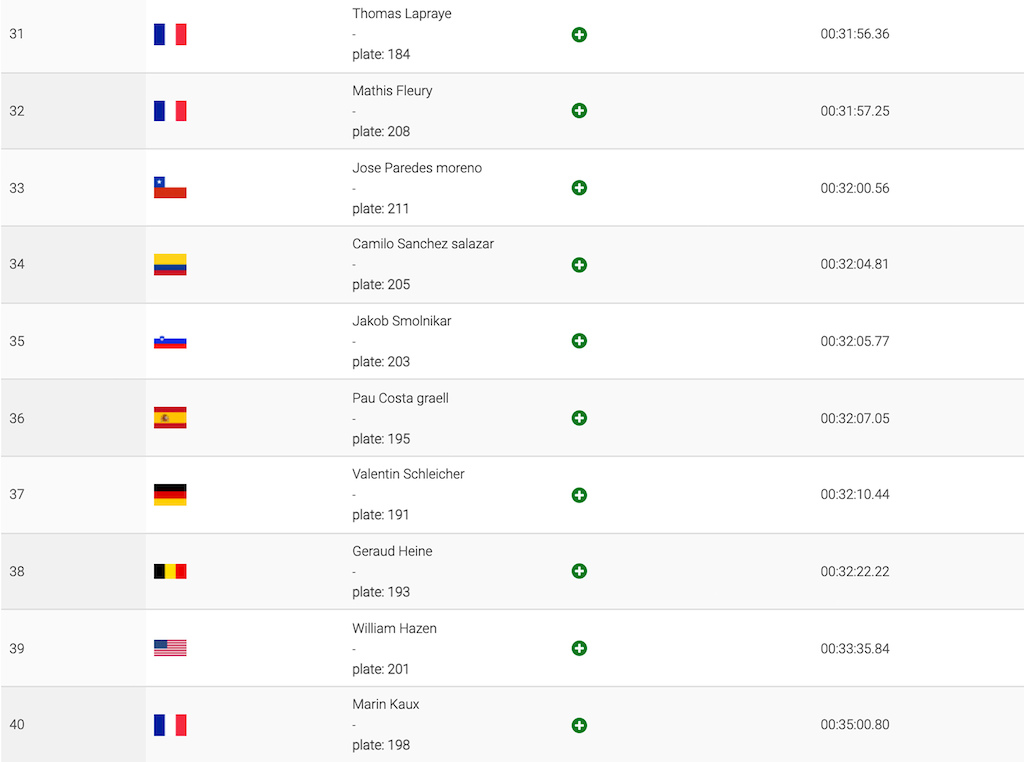
Task: Open green plus next to Camilo Sanchez salazar
Action: [x=579, y=265]
